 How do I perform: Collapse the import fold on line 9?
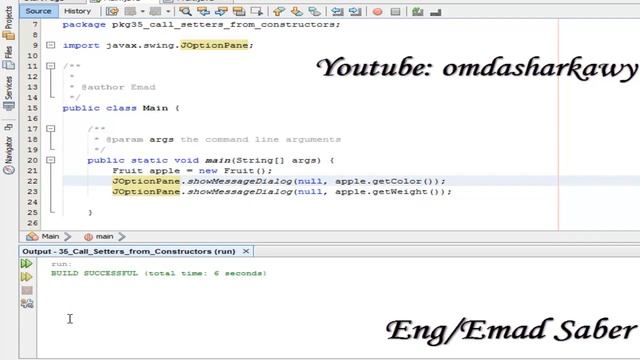point(51,45)
